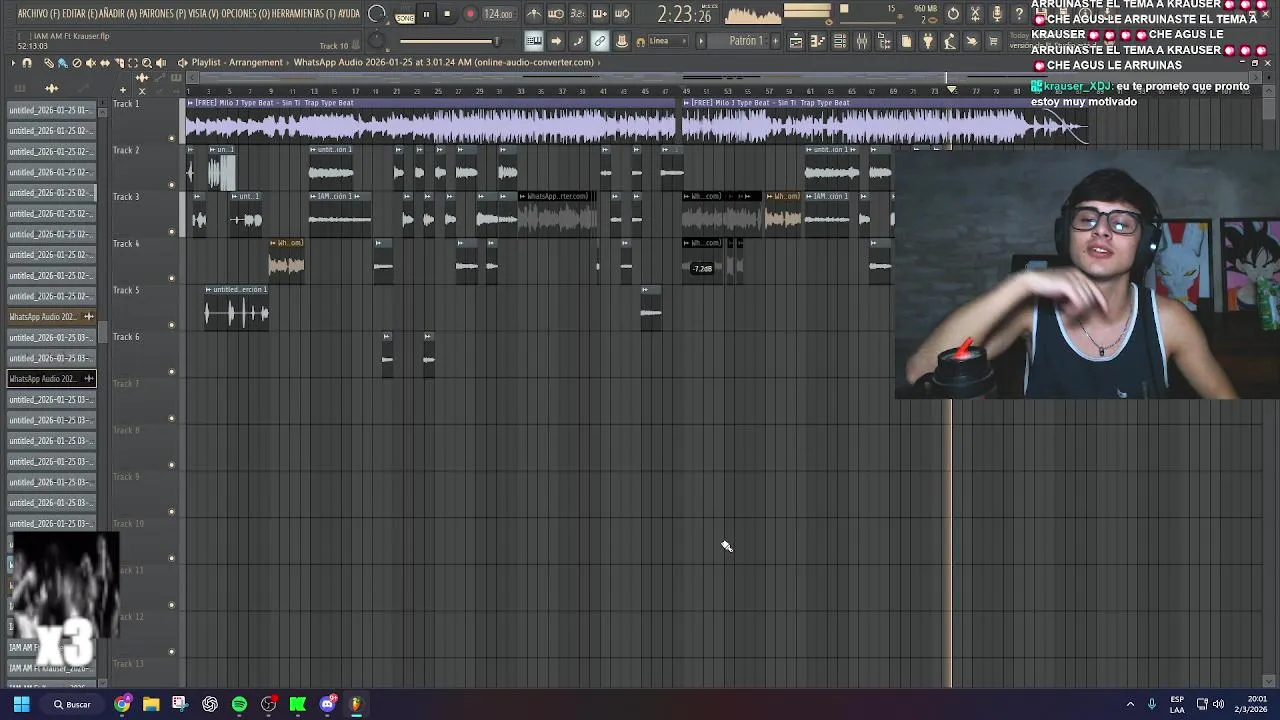Click the red record button
The height and width of the screenshot is (720, 1280).
[470, 14]
